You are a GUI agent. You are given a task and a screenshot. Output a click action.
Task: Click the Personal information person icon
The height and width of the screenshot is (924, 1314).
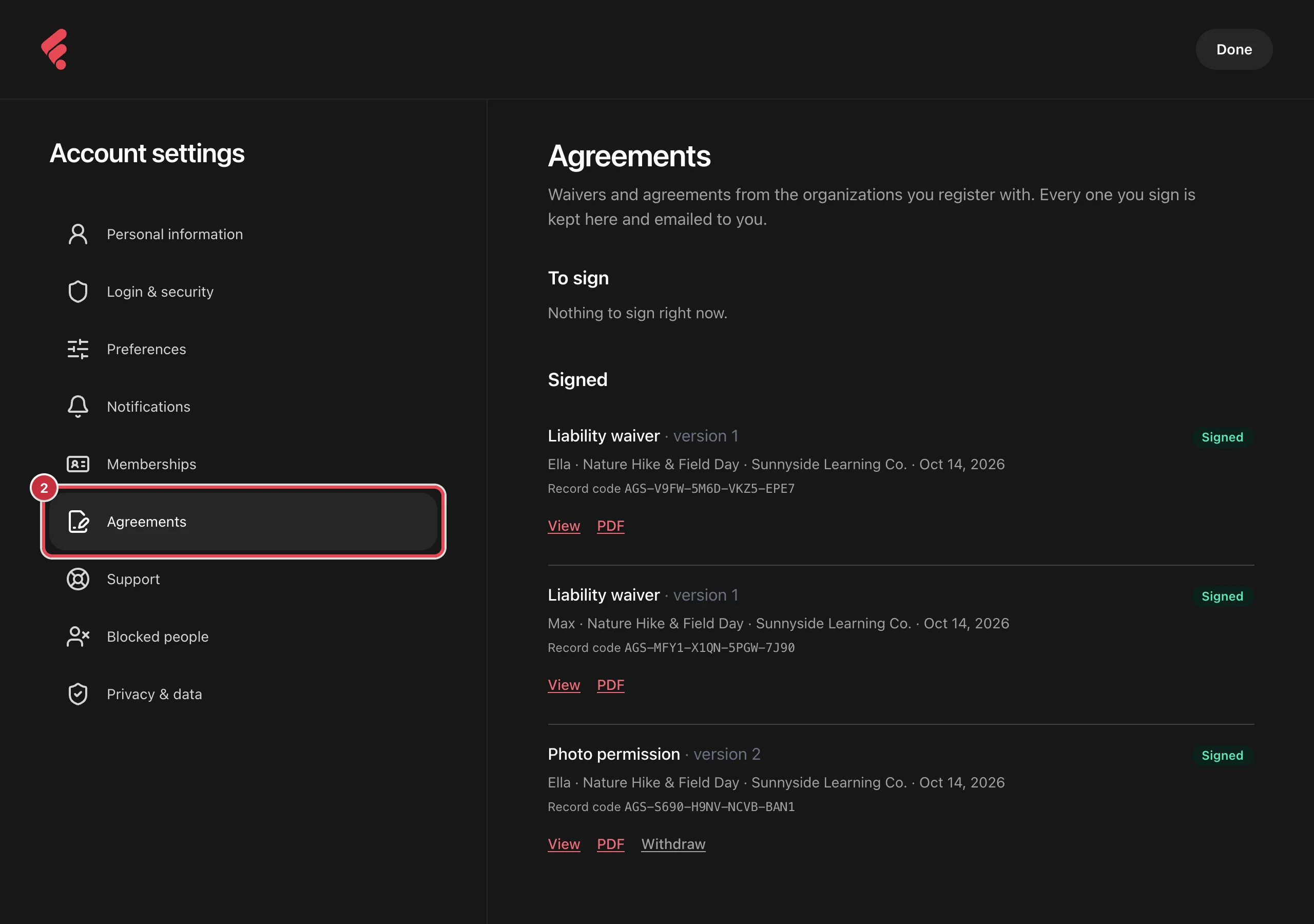(x=78, y=234)
